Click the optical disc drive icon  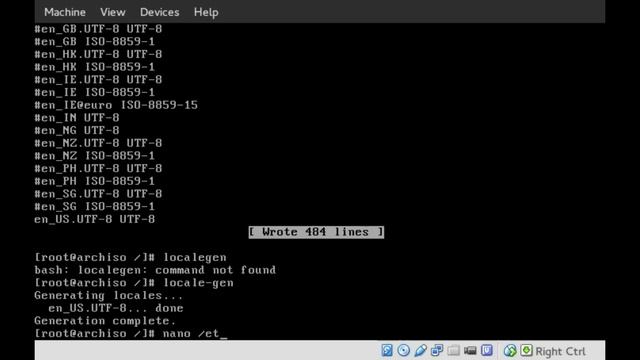[404, 350]
